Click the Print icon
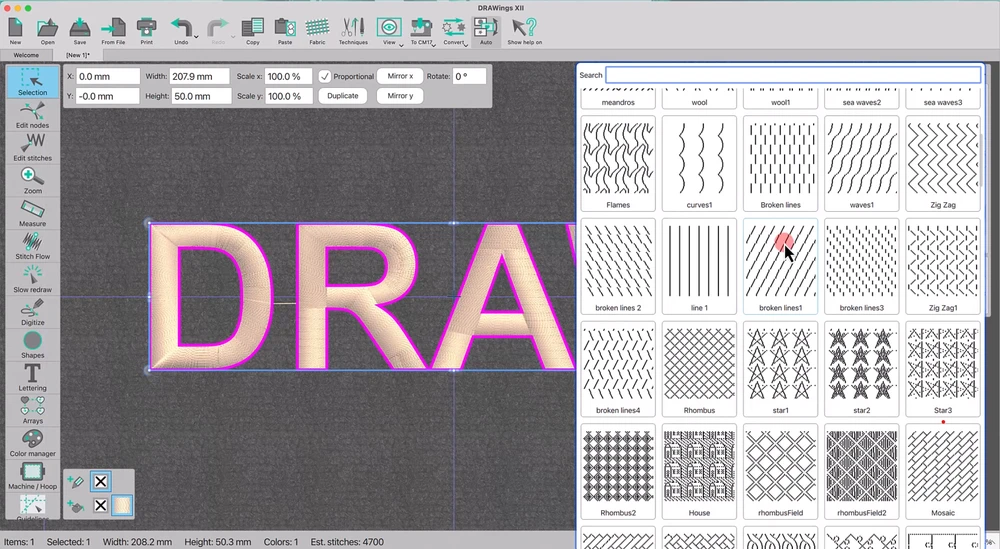The image size is (1000, 549). (x=147, y=29)
